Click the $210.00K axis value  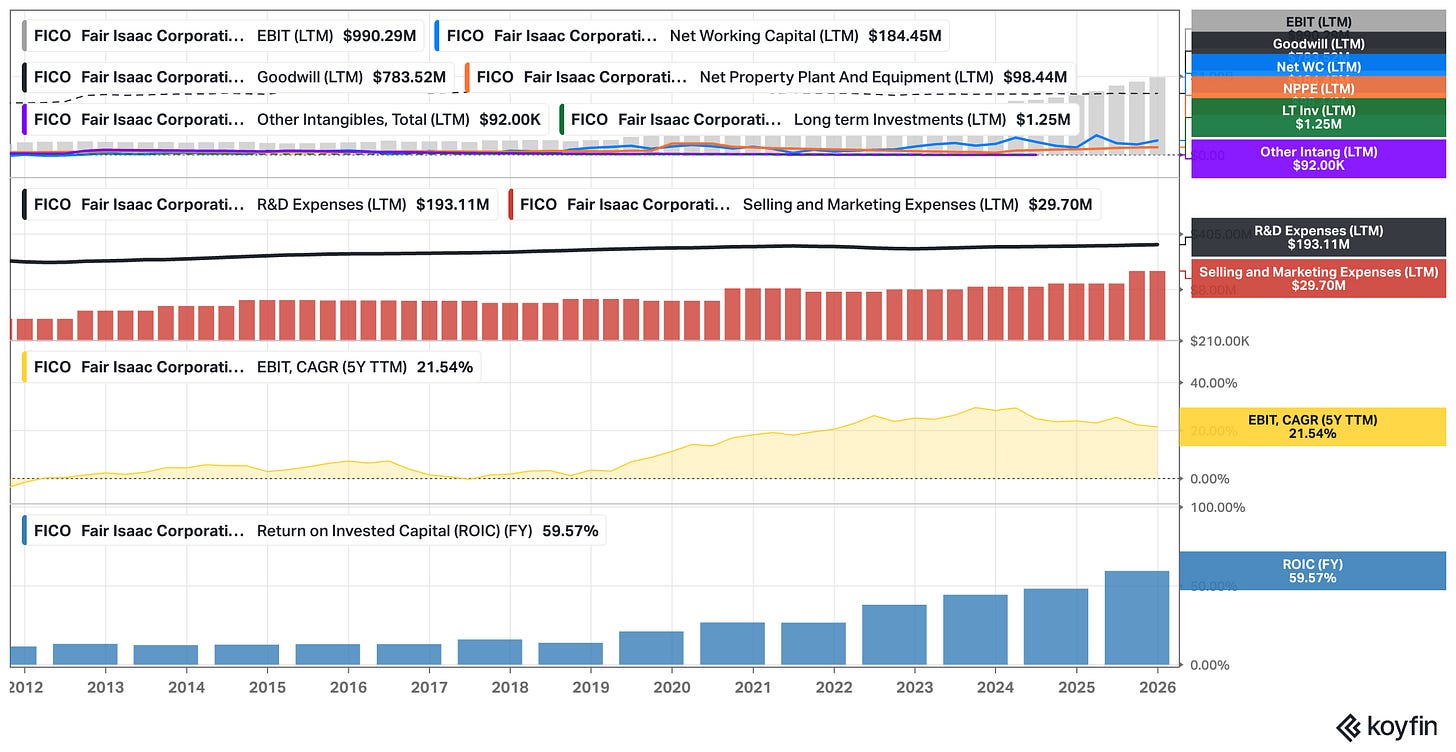pos(1218,341)
